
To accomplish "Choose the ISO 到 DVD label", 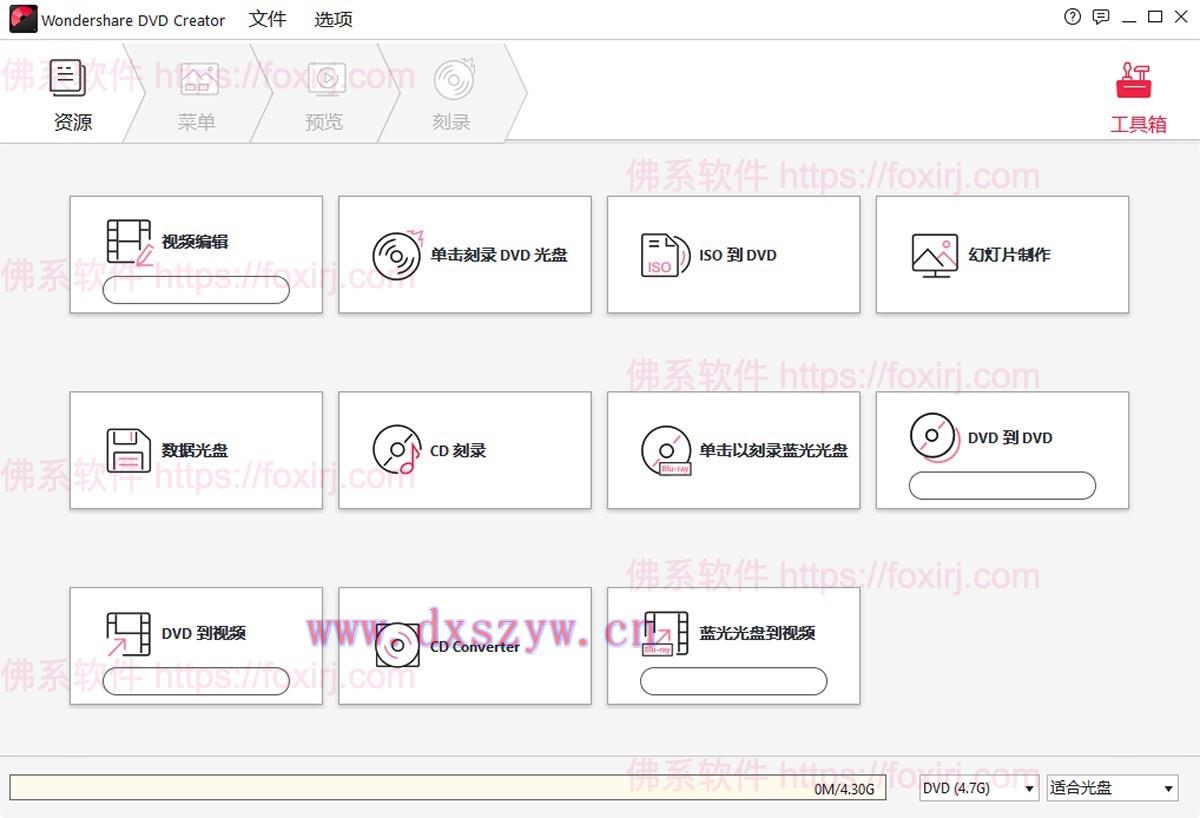I will (738, 255).
